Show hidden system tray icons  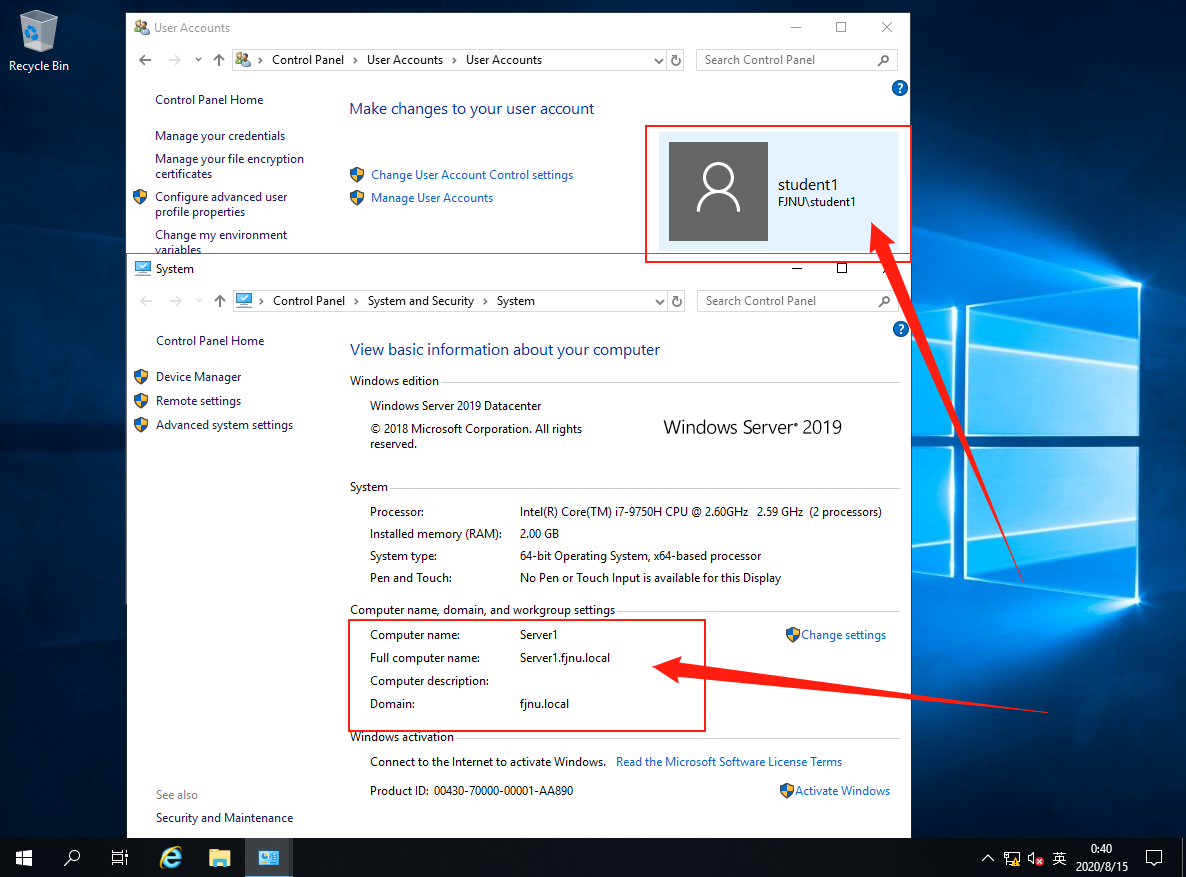pos(988,858)
